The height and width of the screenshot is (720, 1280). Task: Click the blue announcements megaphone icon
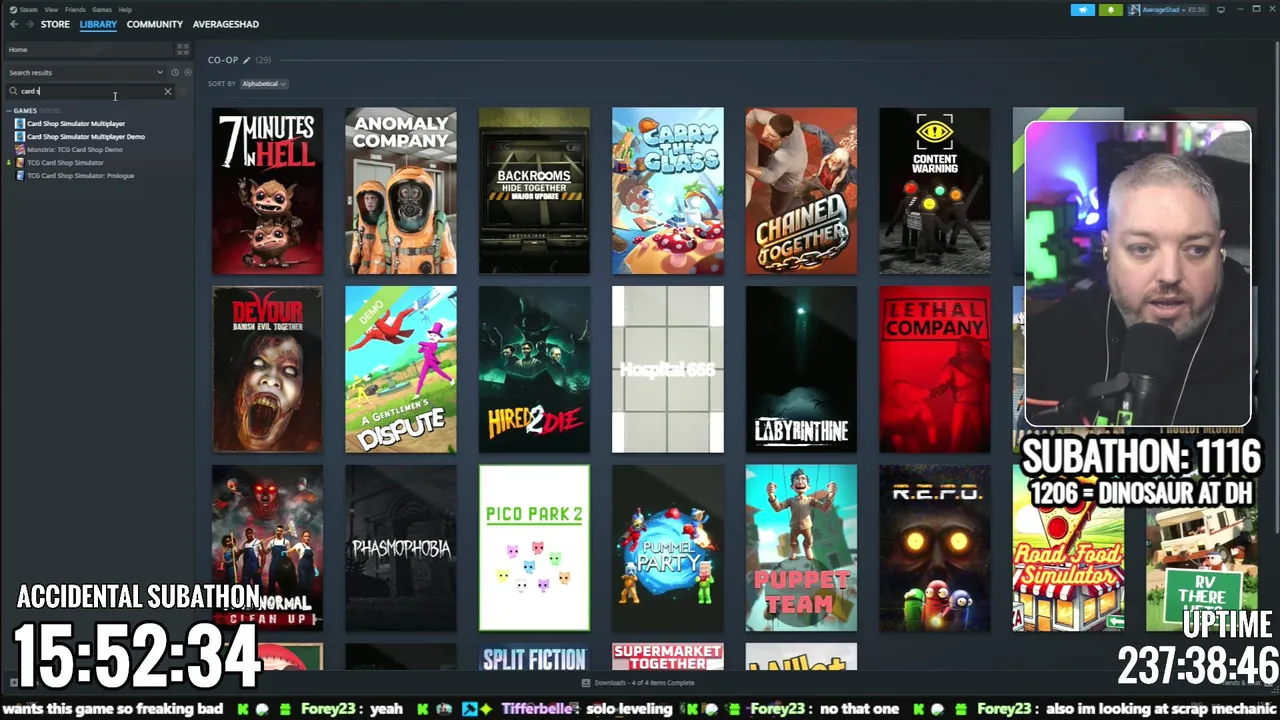tap(1083, 10)
